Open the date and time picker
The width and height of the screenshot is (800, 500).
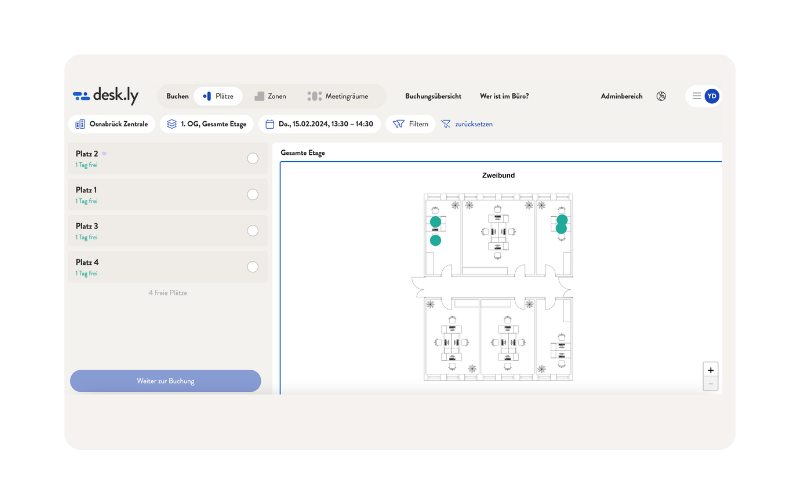pyautogui.click(x=320, y=124)
